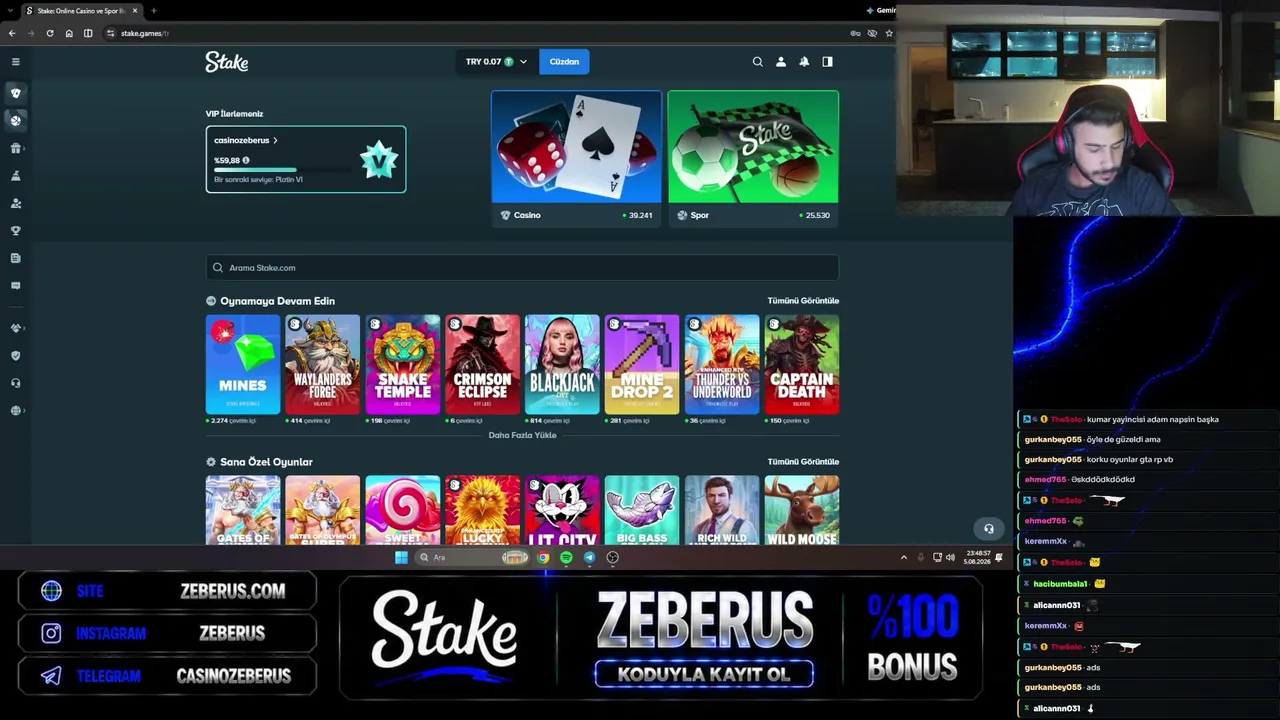This screenshot has width=1280, height=720.
Task: Open the TRY 0.07 balance dropdown
Action: [496, 62]
